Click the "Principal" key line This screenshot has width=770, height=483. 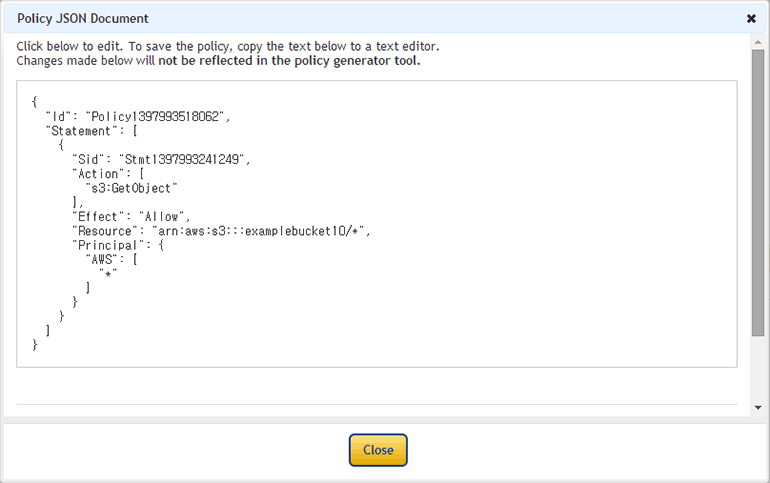click(x=108, y=245)
